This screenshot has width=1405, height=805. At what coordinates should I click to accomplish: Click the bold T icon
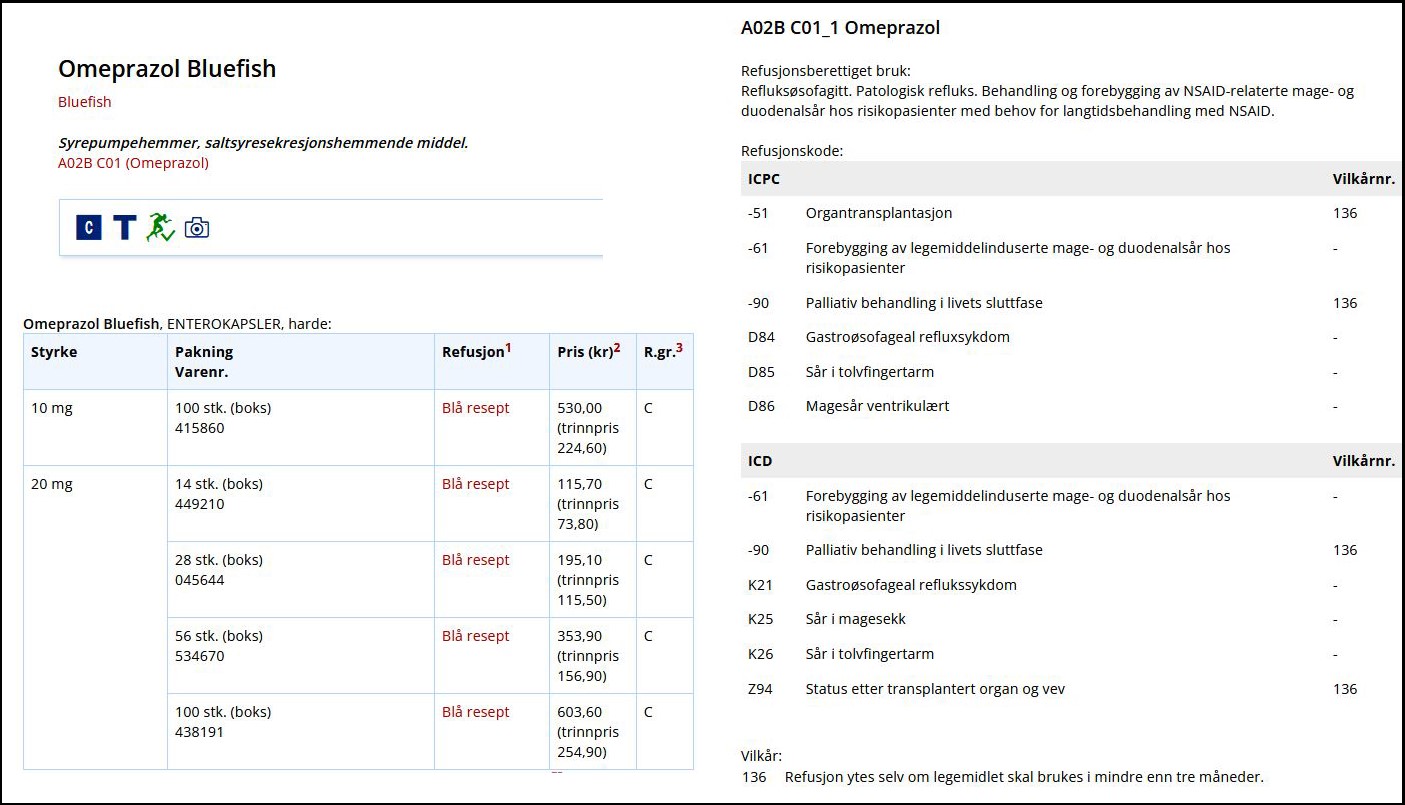[124, 228]
